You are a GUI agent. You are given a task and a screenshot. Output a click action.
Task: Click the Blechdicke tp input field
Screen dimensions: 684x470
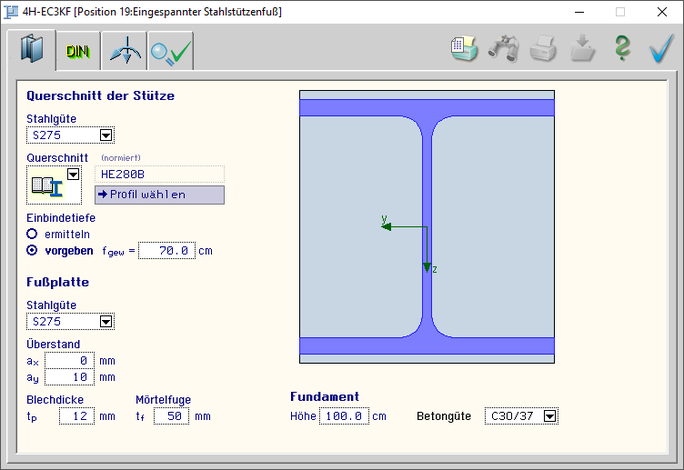[75, 416]
